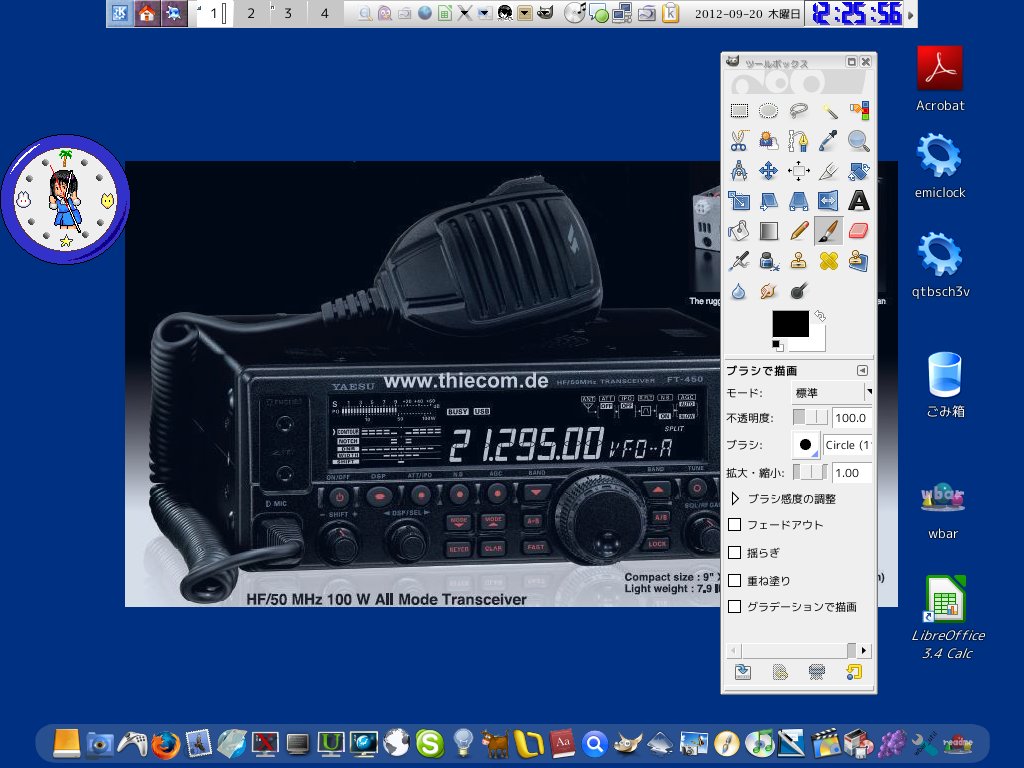Reset tool options with the reset button

point(853,672)
